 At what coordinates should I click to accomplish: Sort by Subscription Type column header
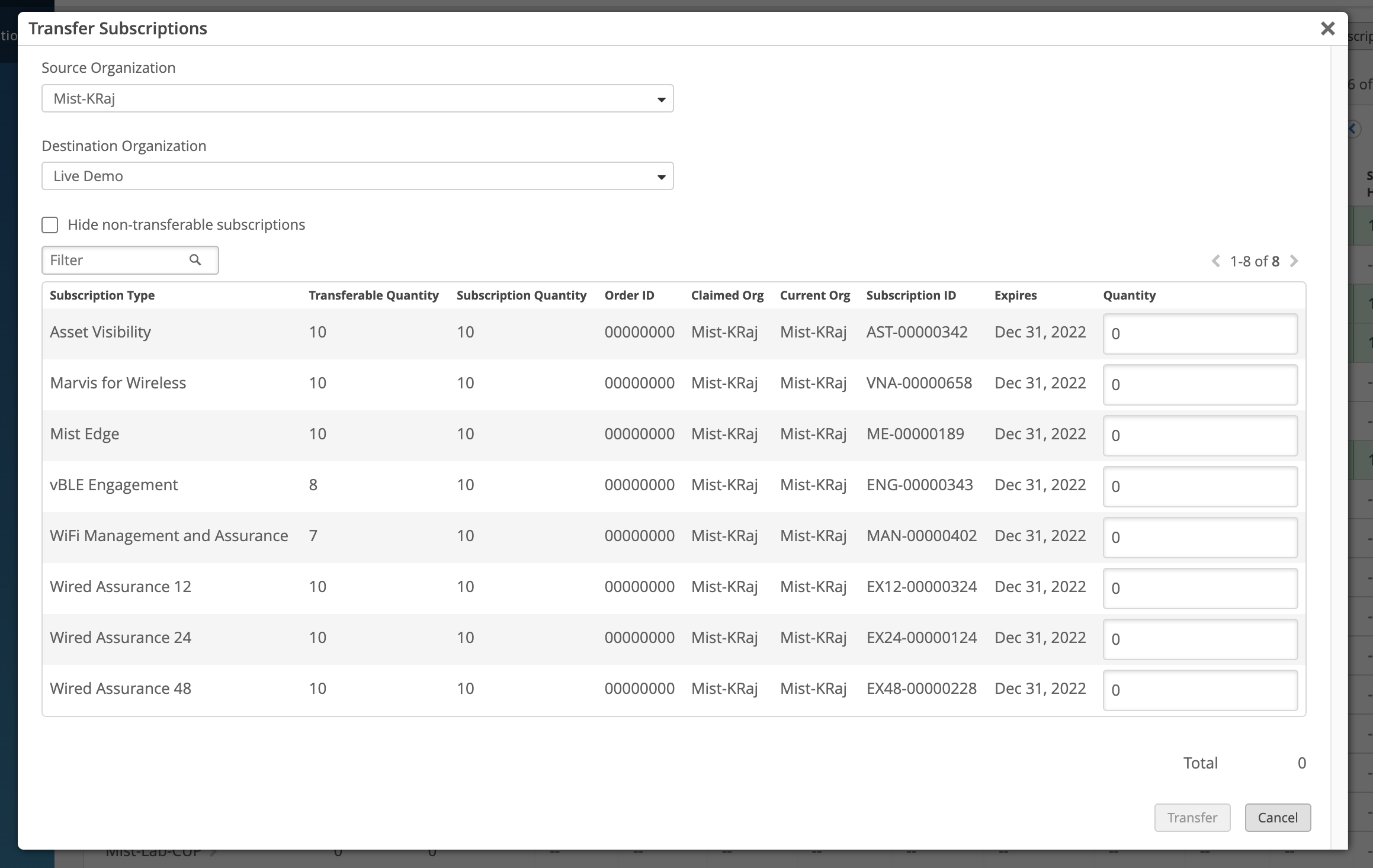click(102, 295)
